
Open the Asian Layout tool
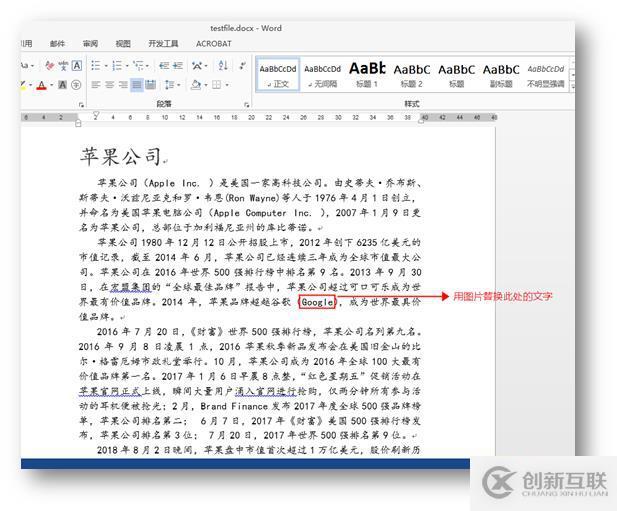197,65
